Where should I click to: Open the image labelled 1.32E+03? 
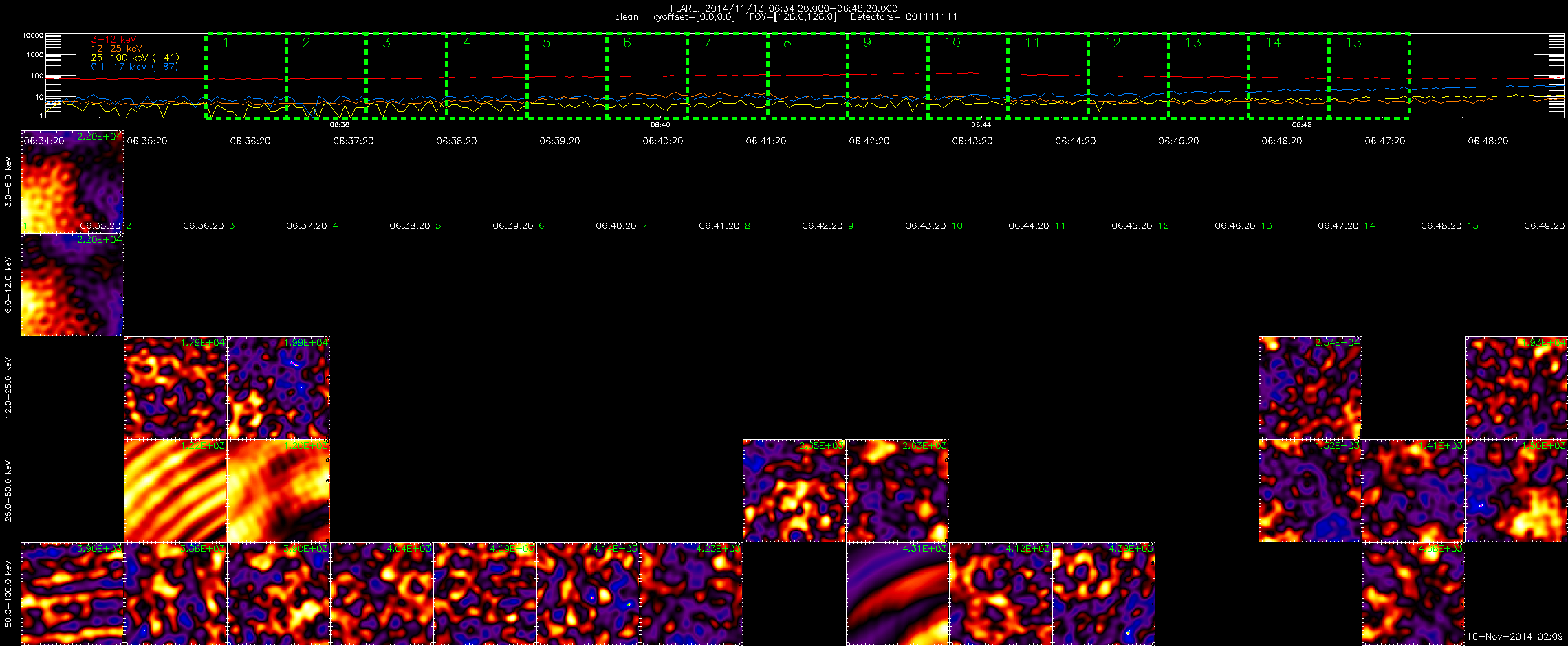pos(1310,491)
